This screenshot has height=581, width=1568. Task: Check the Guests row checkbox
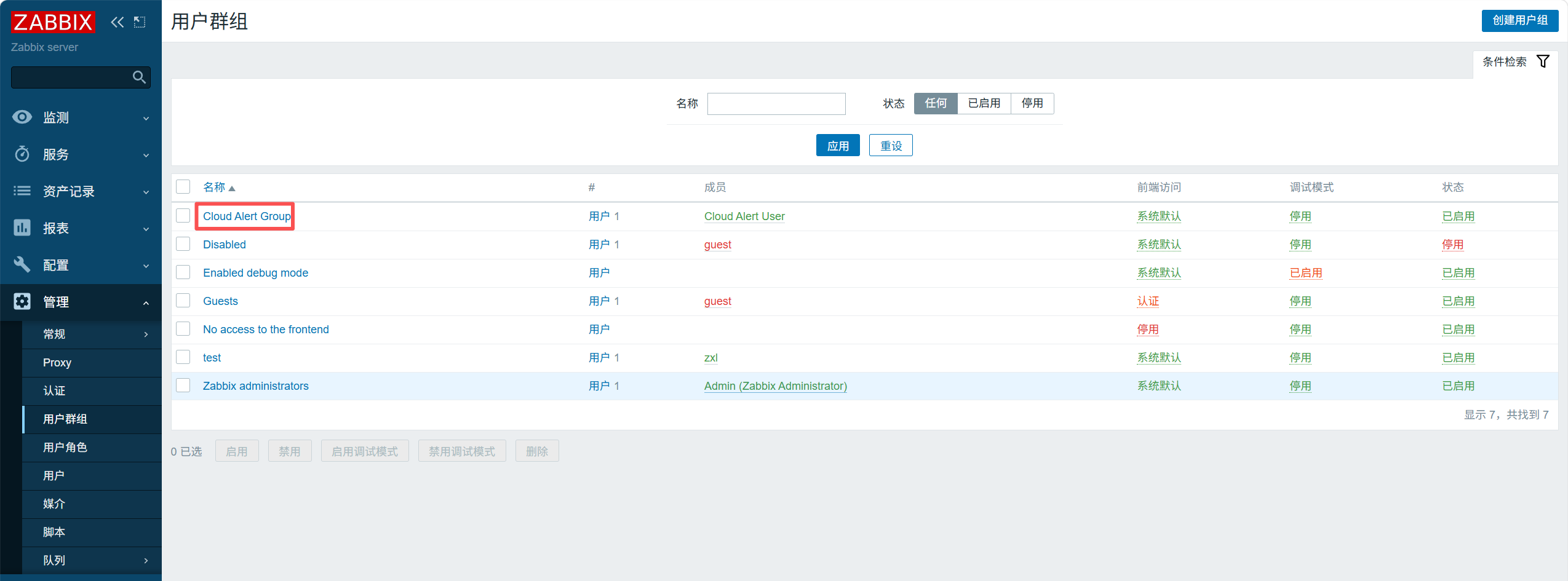(183, 301)
